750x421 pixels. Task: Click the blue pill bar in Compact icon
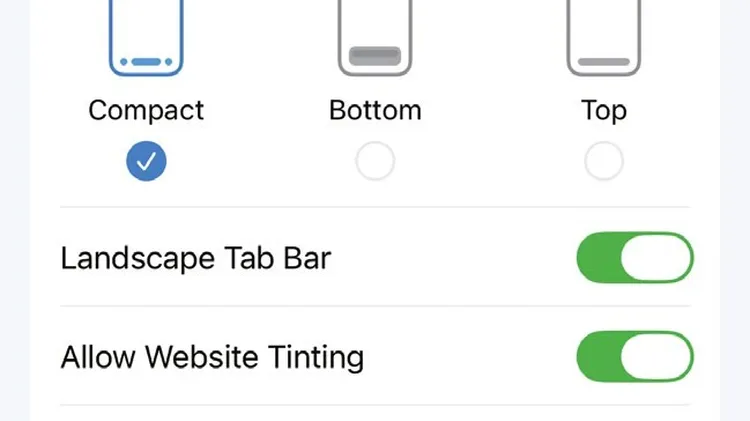[146, 62]
